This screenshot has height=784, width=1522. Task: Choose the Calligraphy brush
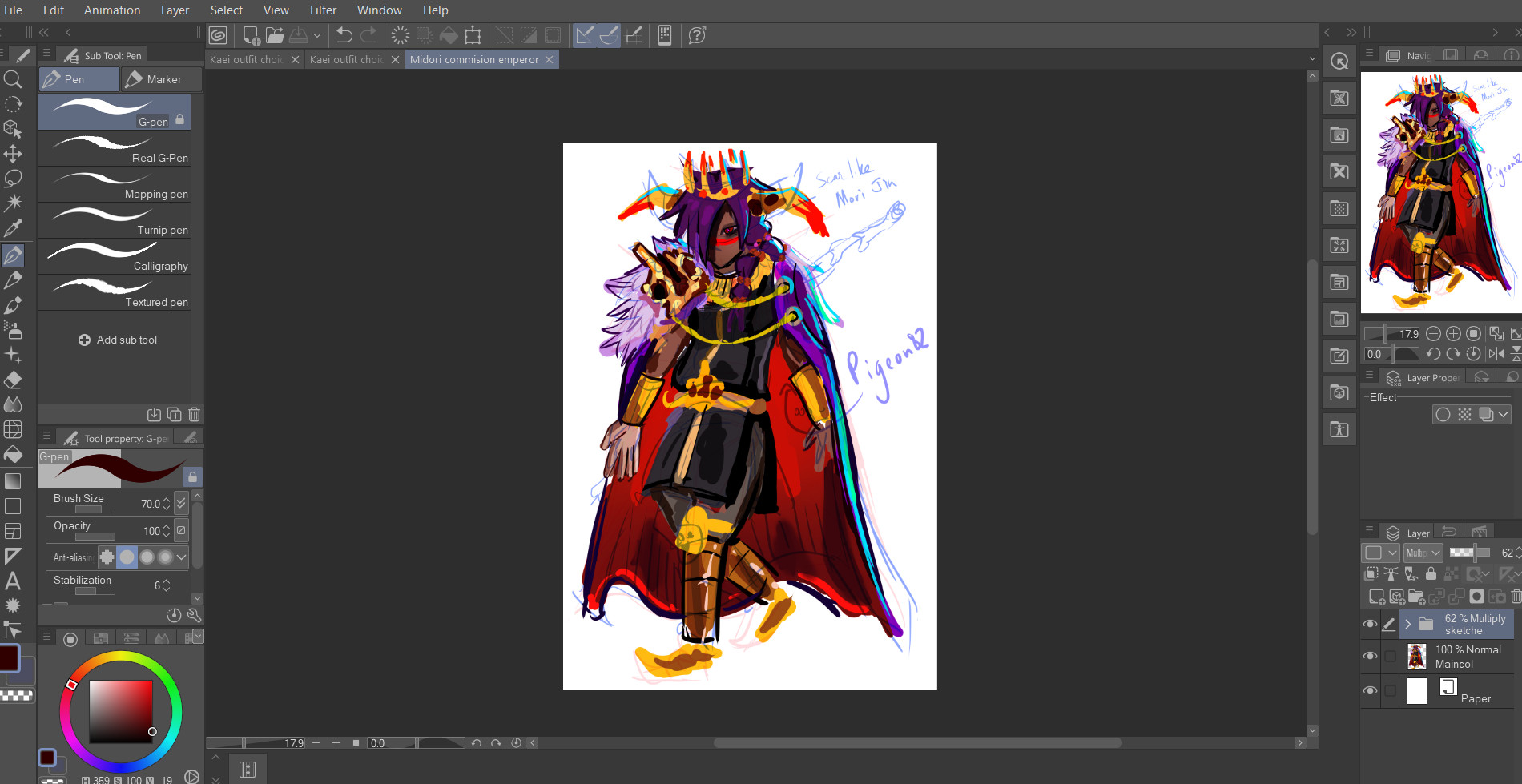coord(115,256)
